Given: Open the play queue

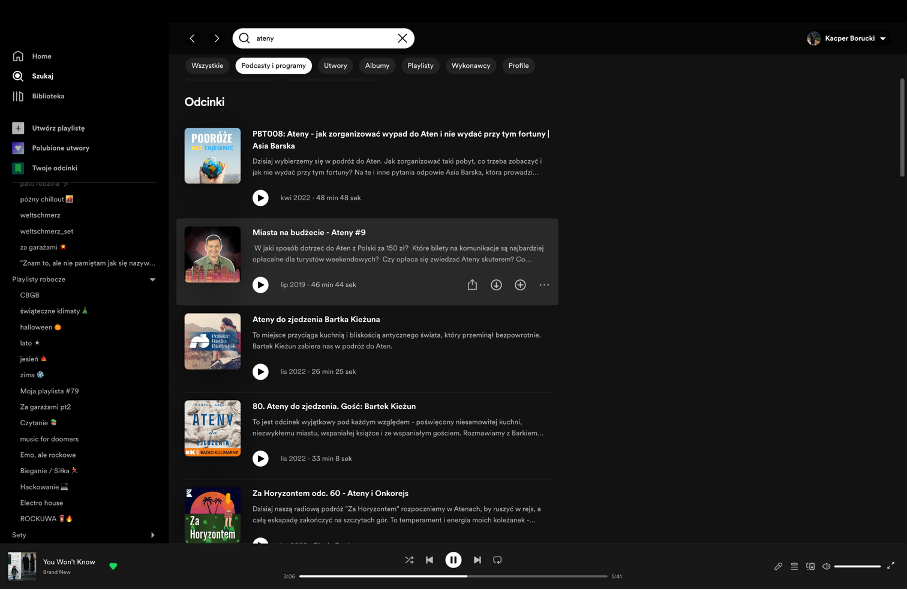Looking at the screenshot, I should (x=794, y=566).
